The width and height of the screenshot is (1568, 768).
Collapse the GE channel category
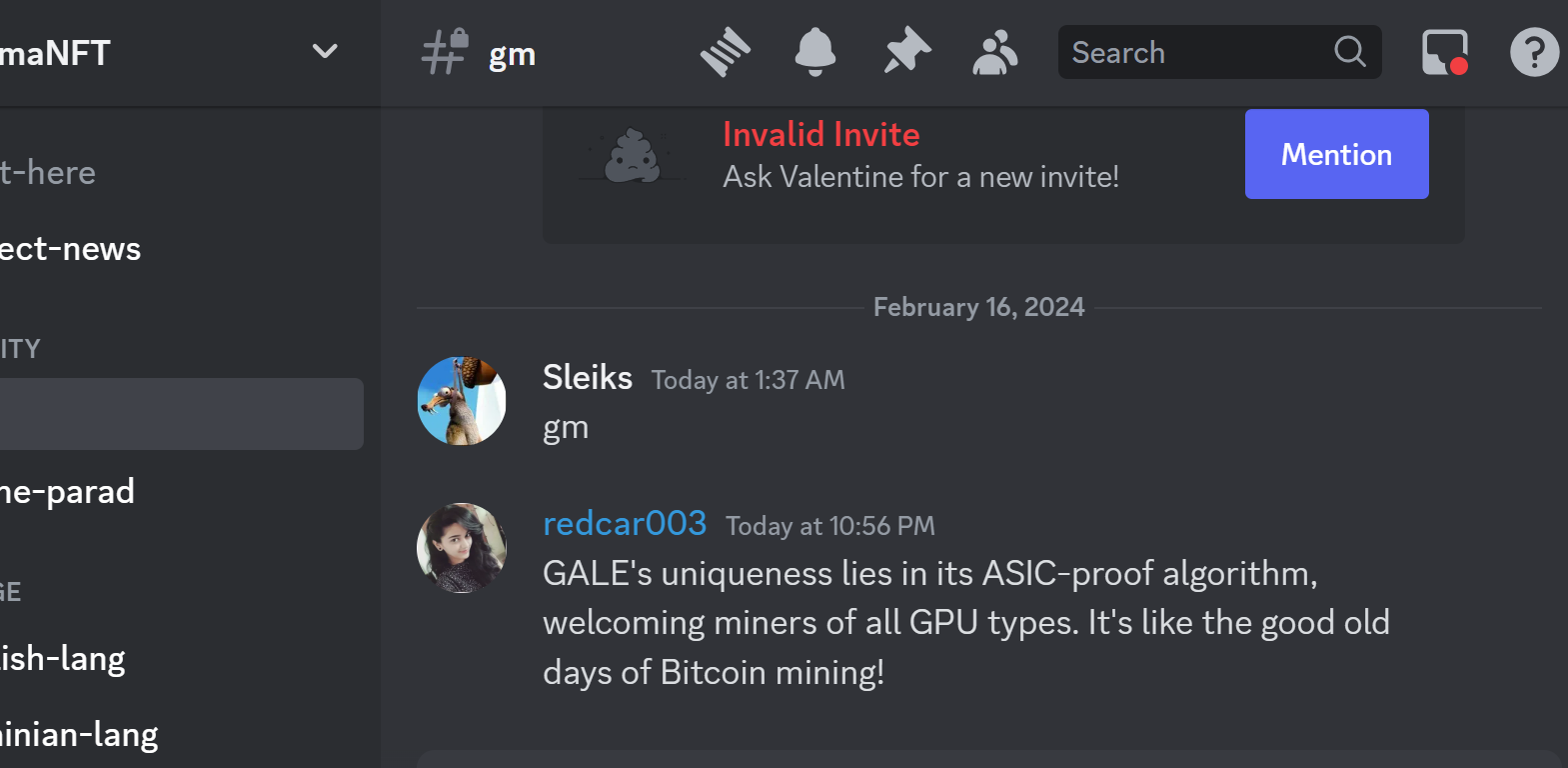(x=11, y=592)
